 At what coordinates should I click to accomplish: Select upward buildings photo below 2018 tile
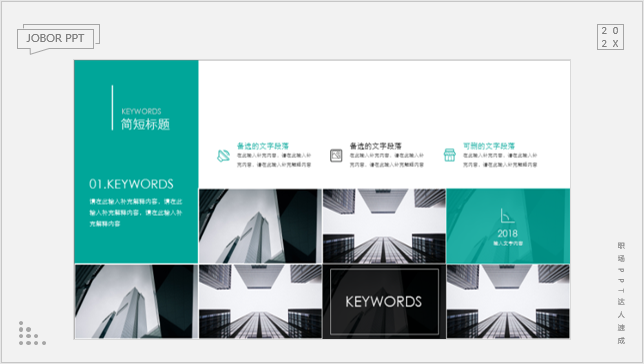508,302
